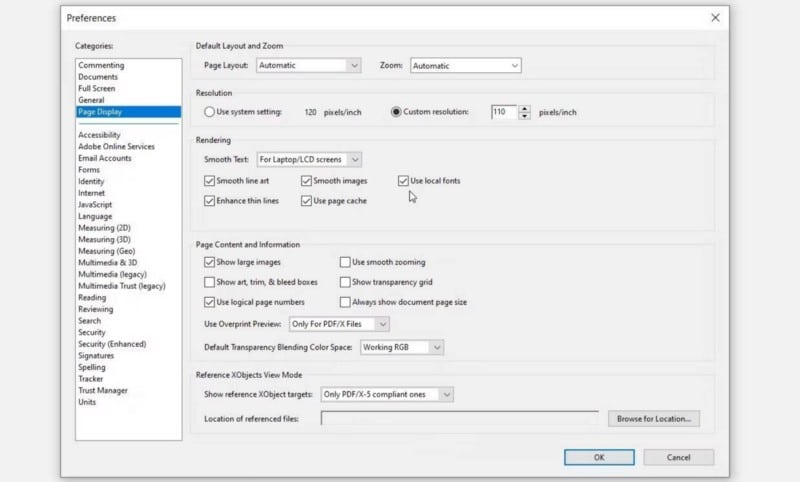Open the Page Layout dropdown
The width and height of the screenshot is (800, 482).
[309, 65]
